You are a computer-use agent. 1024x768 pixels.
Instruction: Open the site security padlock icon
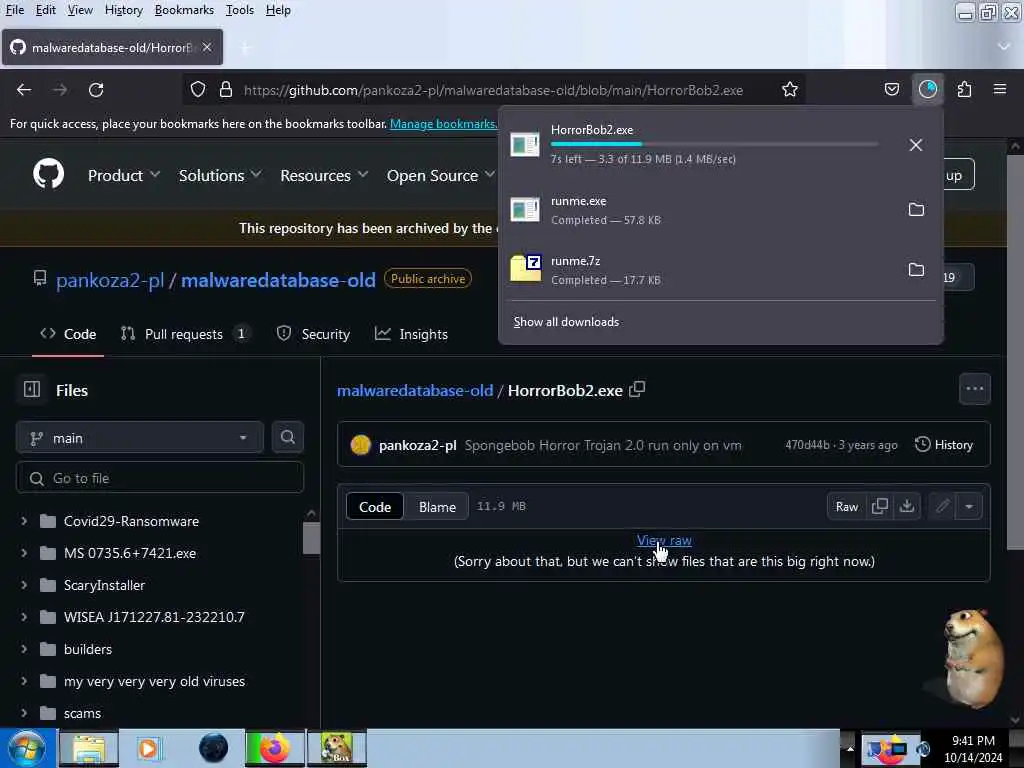[226, 89]
